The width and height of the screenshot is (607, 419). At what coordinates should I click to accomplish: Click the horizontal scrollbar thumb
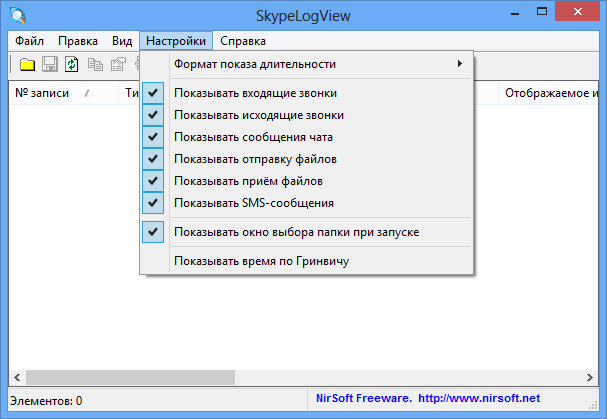pos(130,377)
